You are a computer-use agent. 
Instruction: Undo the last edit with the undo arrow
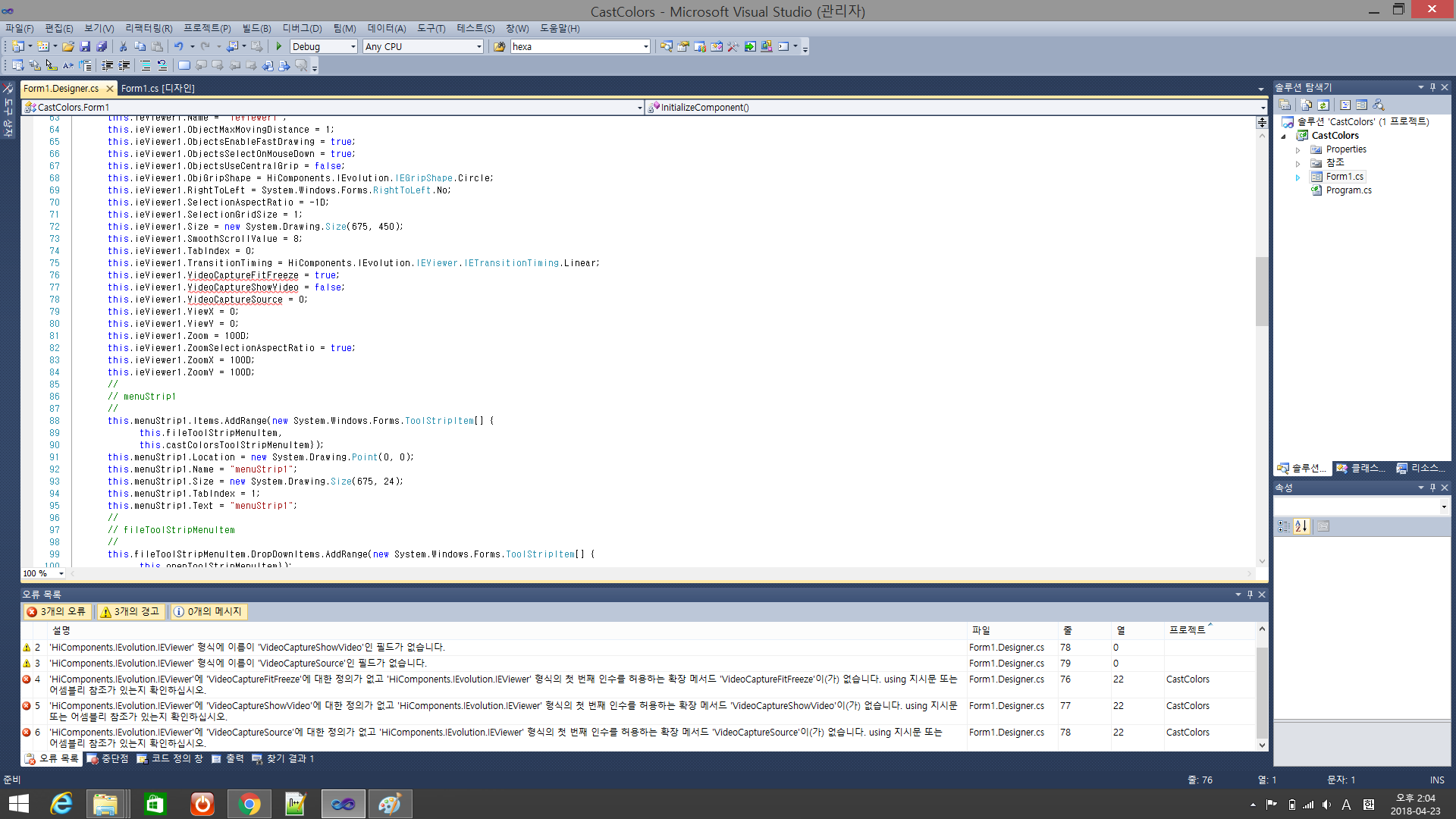click(x=178, y=46)
